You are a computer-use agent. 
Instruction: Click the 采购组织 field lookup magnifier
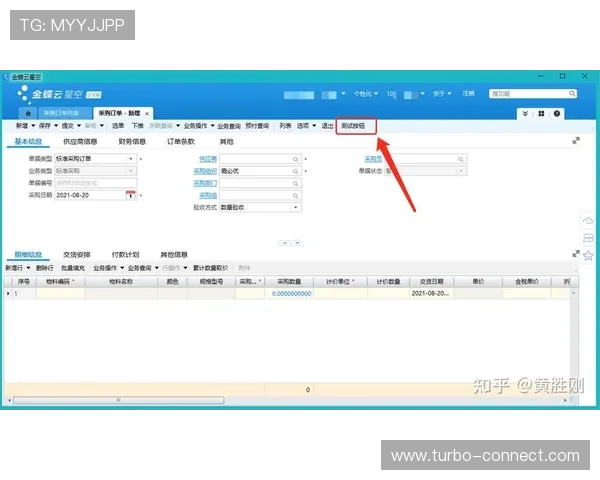click(295, 171)
